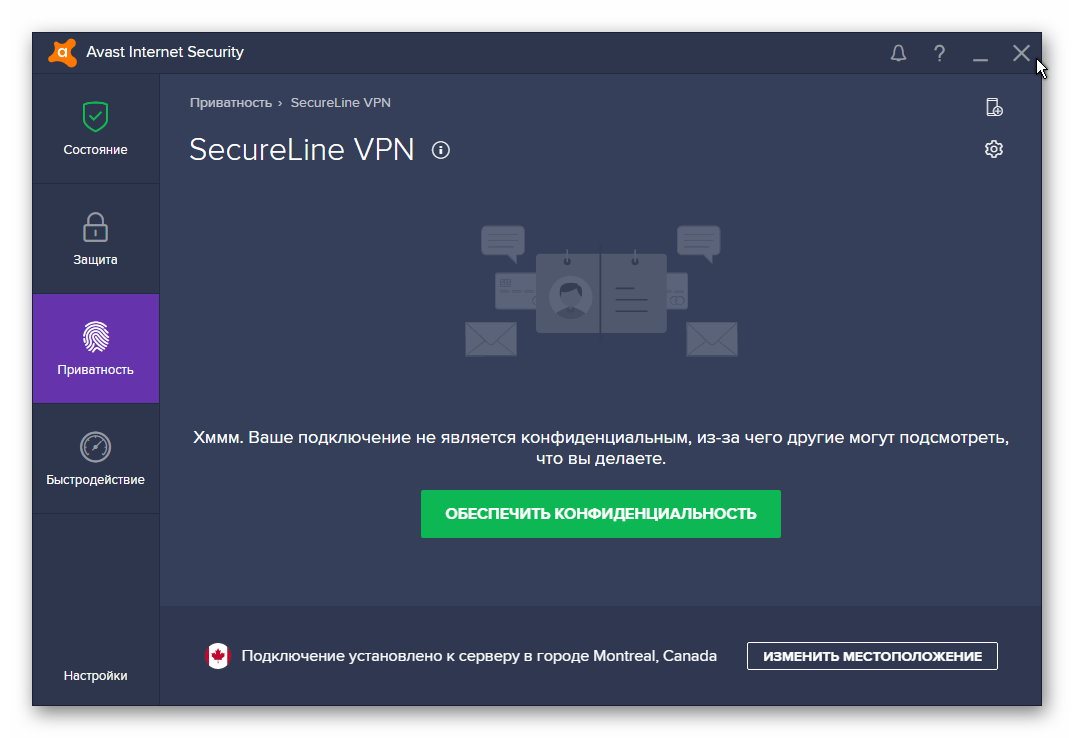1074x738 pixels.
Task: Click the info icon beside SecureLine VPN
Action: 440,150
